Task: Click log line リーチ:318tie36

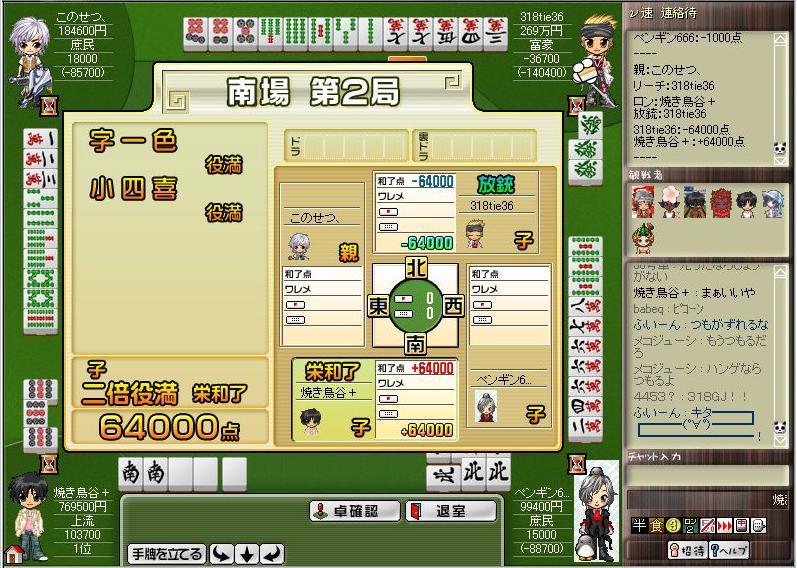Action: click(673, 85)
